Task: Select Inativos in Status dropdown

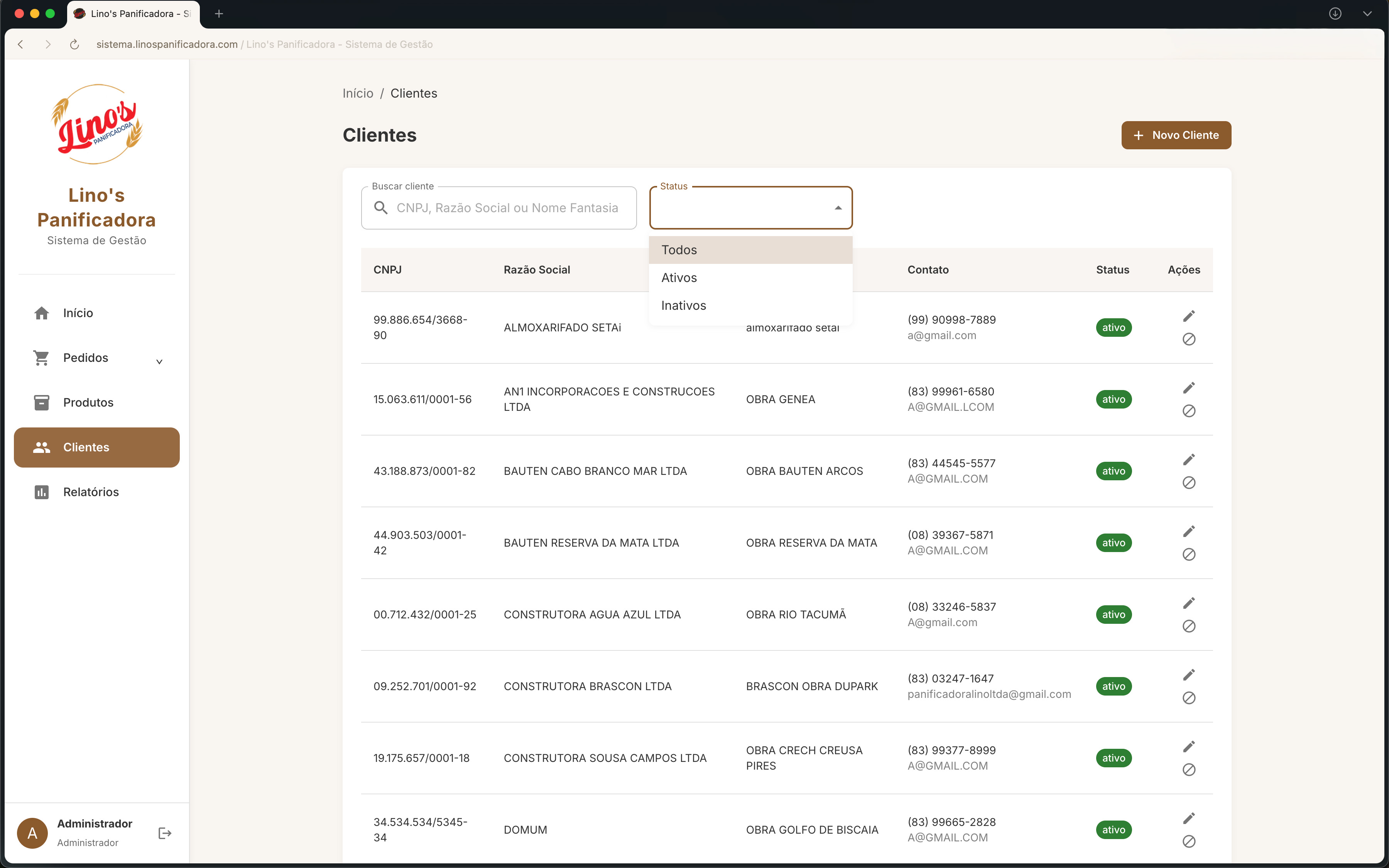Action: pos(751,306)
